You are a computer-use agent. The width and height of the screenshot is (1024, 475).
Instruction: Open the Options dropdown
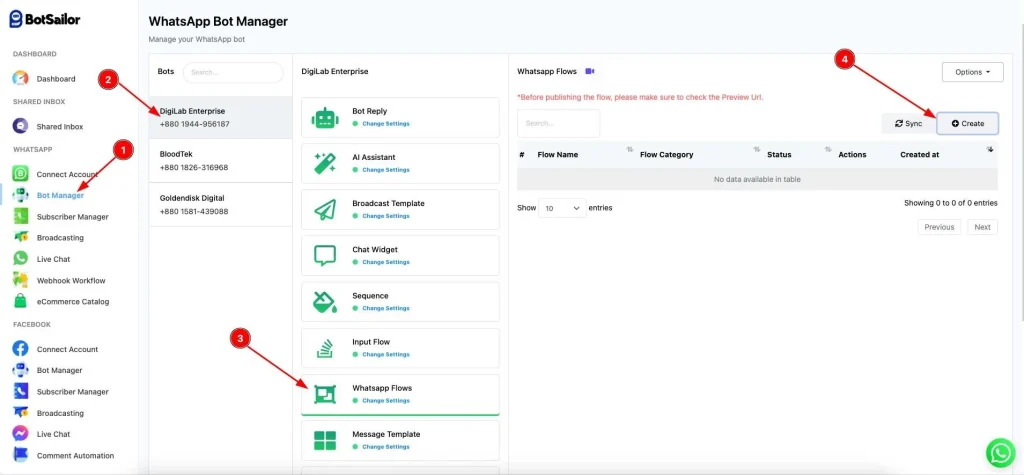(x=972, y=72)
